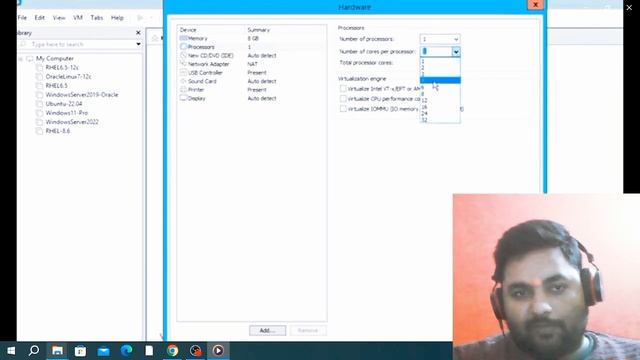Image resolution: width=640 pixels, height=360 pixels.
Task: Click the Summary column header
Action: (258, 30)
